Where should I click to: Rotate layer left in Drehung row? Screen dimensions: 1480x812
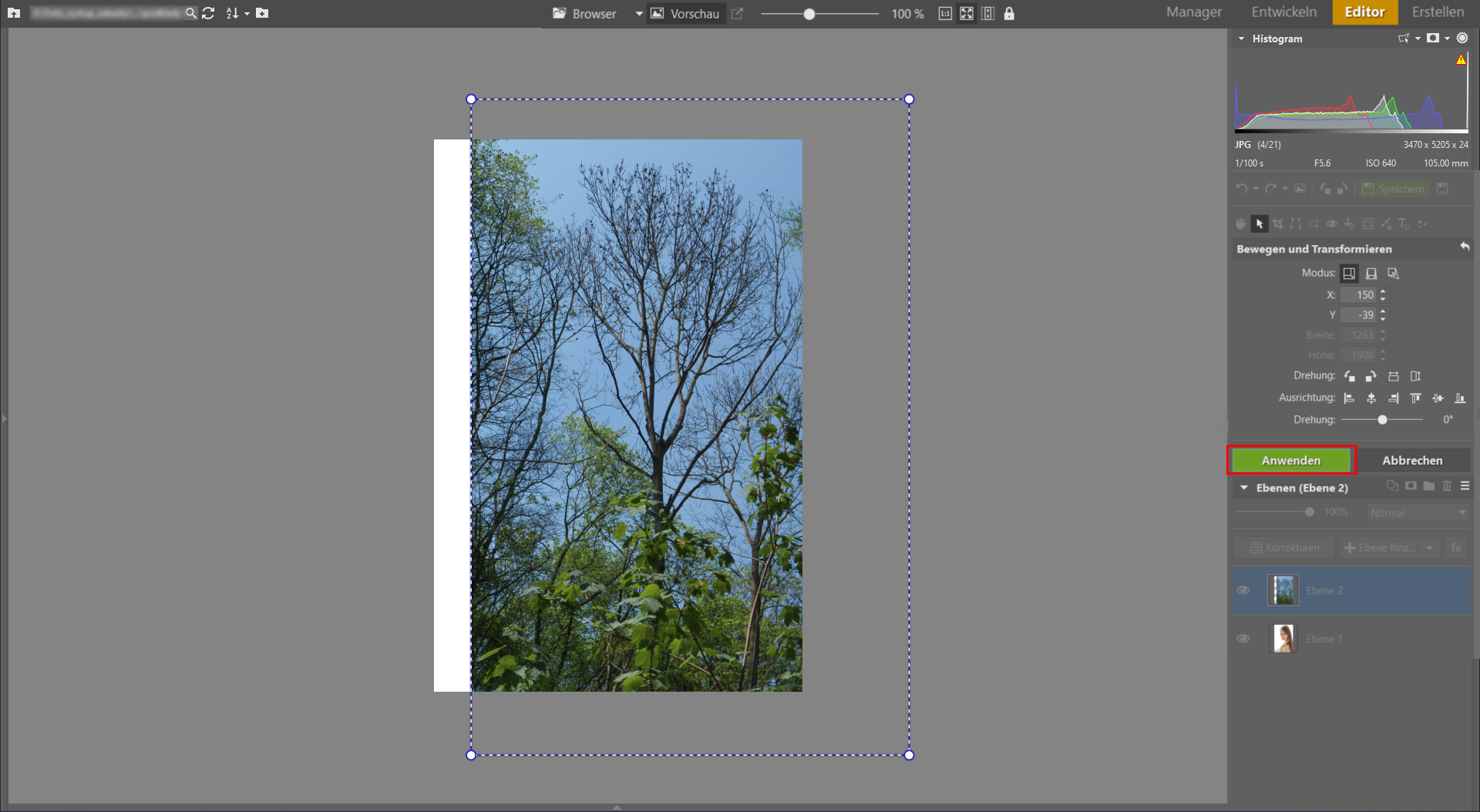click(1350, 376)
